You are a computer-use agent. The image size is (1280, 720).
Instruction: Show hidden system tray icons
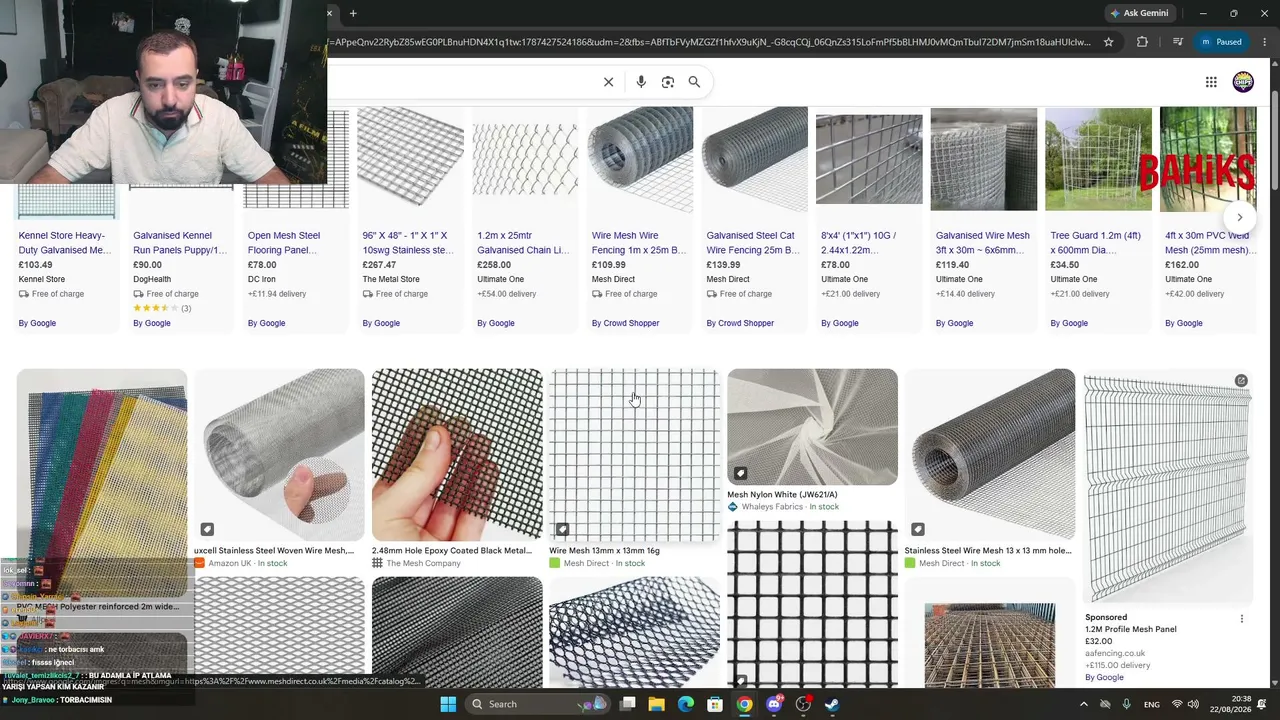pos(1083,704)
